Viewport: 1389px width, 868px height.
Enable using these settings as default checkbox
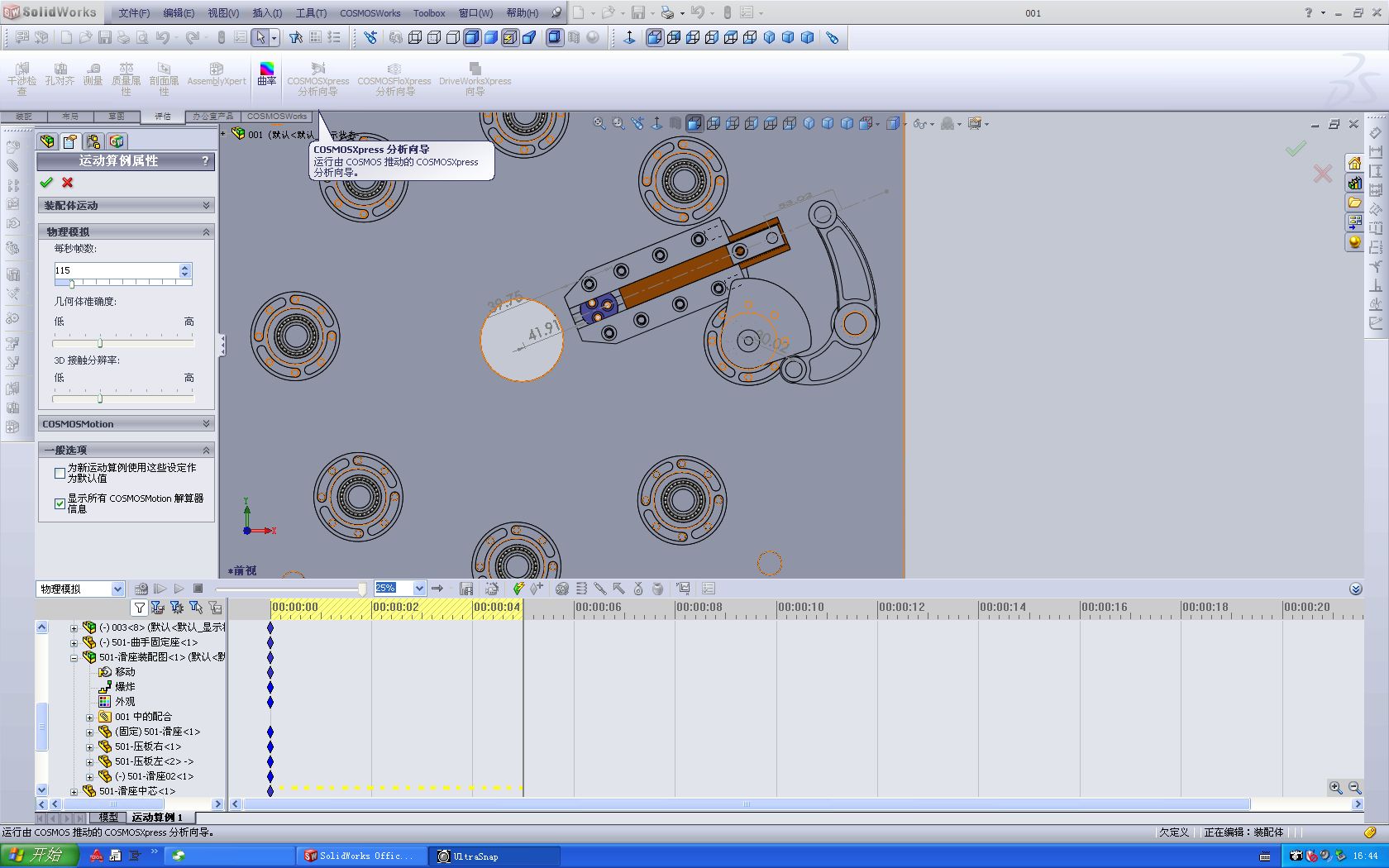pyautogui.click(x=60, y=473)
